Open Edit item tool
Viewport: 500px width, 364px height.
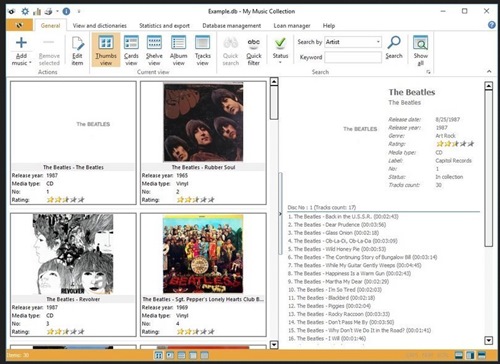pyautogui.click(x=77, y=50)
